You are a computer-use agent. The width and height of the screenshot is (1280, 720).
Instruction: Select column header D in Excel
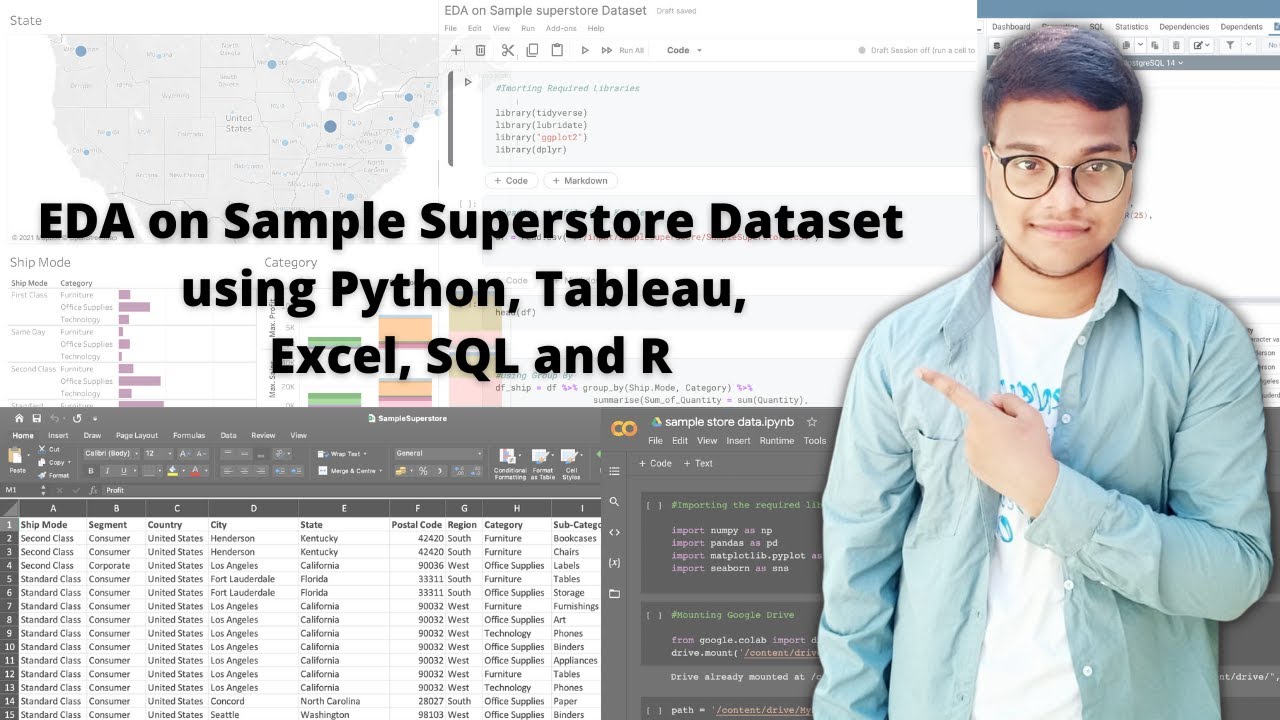click(253, 509)
